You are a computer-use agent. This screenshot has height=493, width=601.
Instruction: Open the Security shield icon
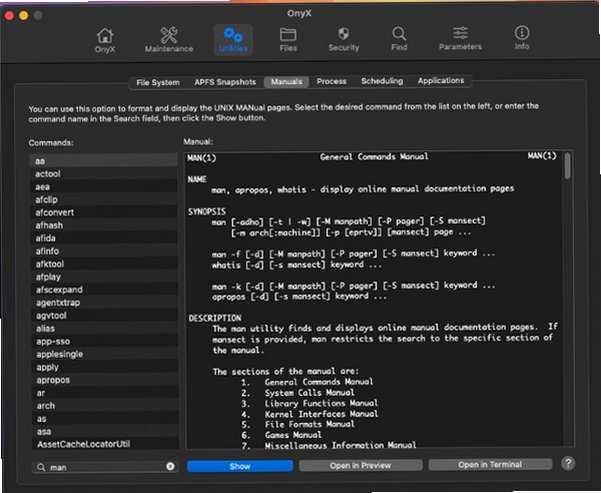click(343, 39)
